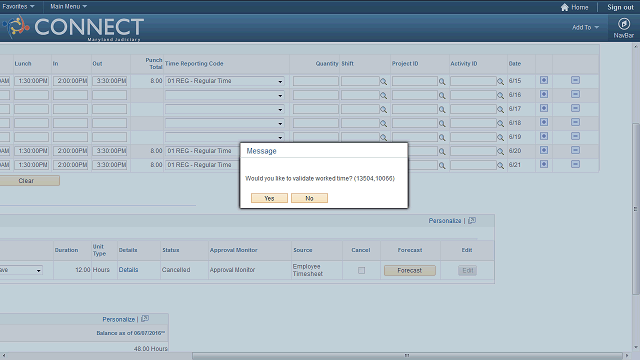The height and width of the screenshot is (360, 640).
Task: Look up Project ID for the 6/15 row
Action: (442, 82)
